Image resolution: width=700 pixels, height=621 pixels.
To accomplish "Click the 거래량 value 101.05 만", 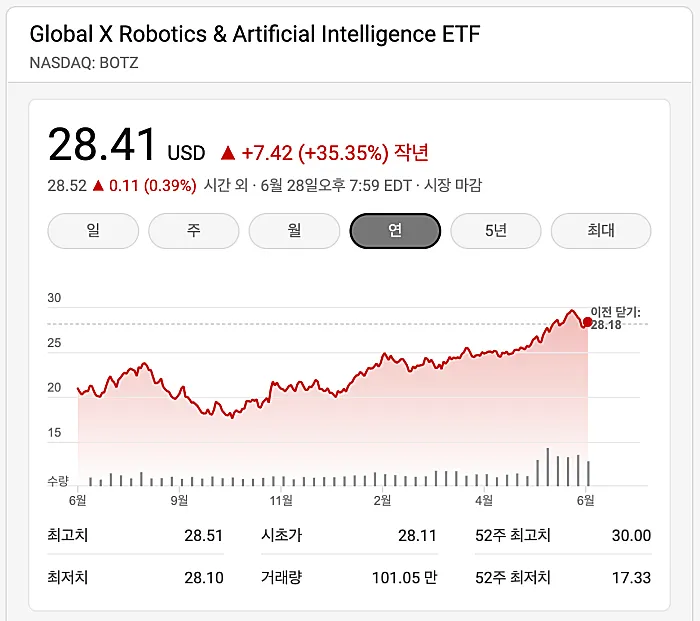I will point(403,578).
